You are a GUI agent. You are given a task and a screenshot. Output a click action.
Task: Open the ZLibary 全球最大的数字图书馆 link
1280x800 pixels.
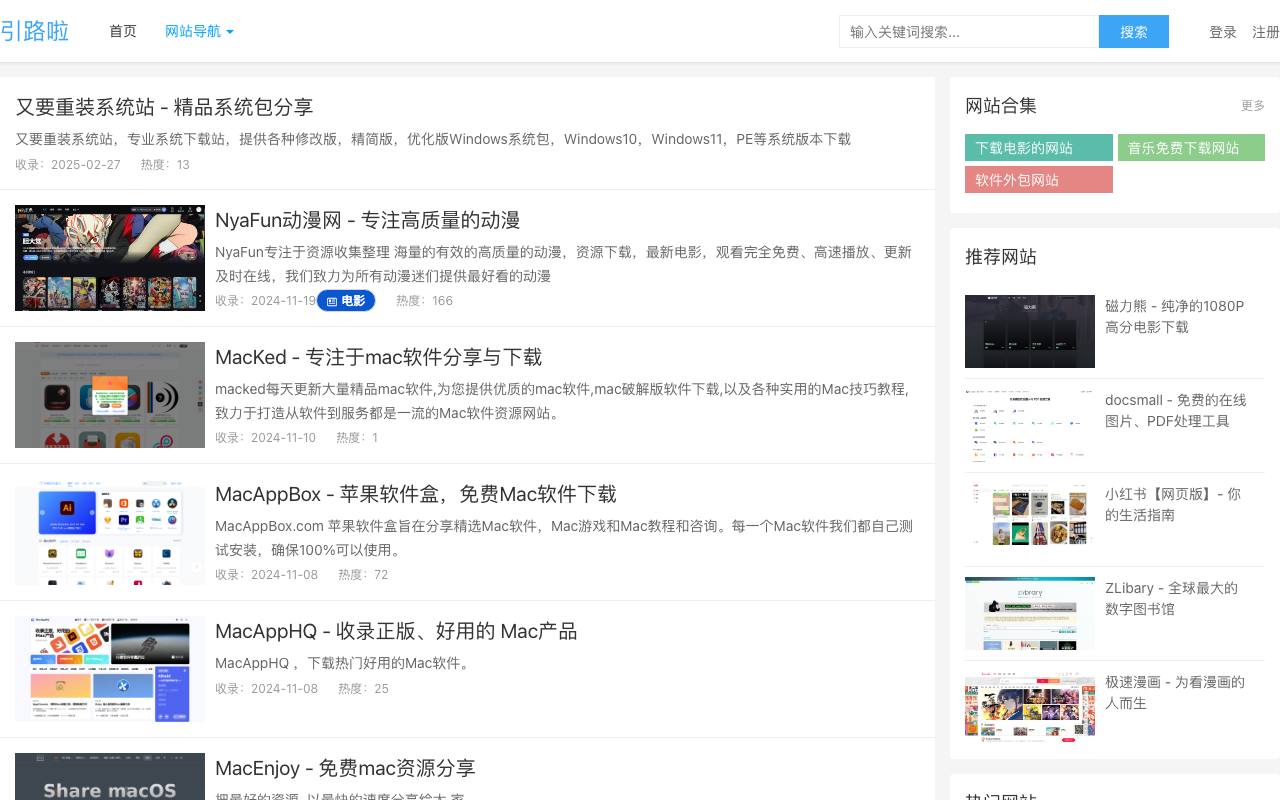1172,598
